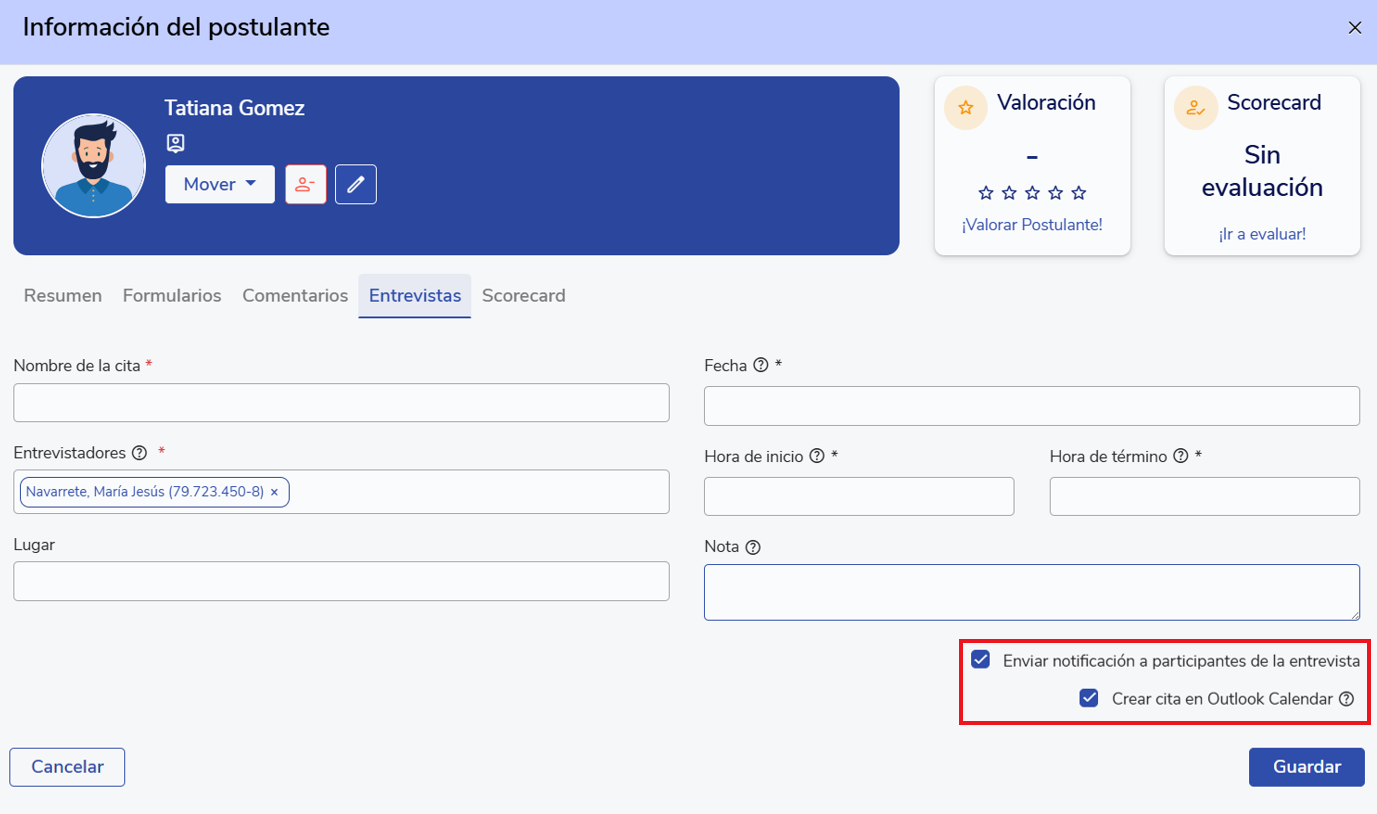Click the help icon next to Fecha
The width and height of the screenshot is (1377, 814).
[x=761, y=366]
